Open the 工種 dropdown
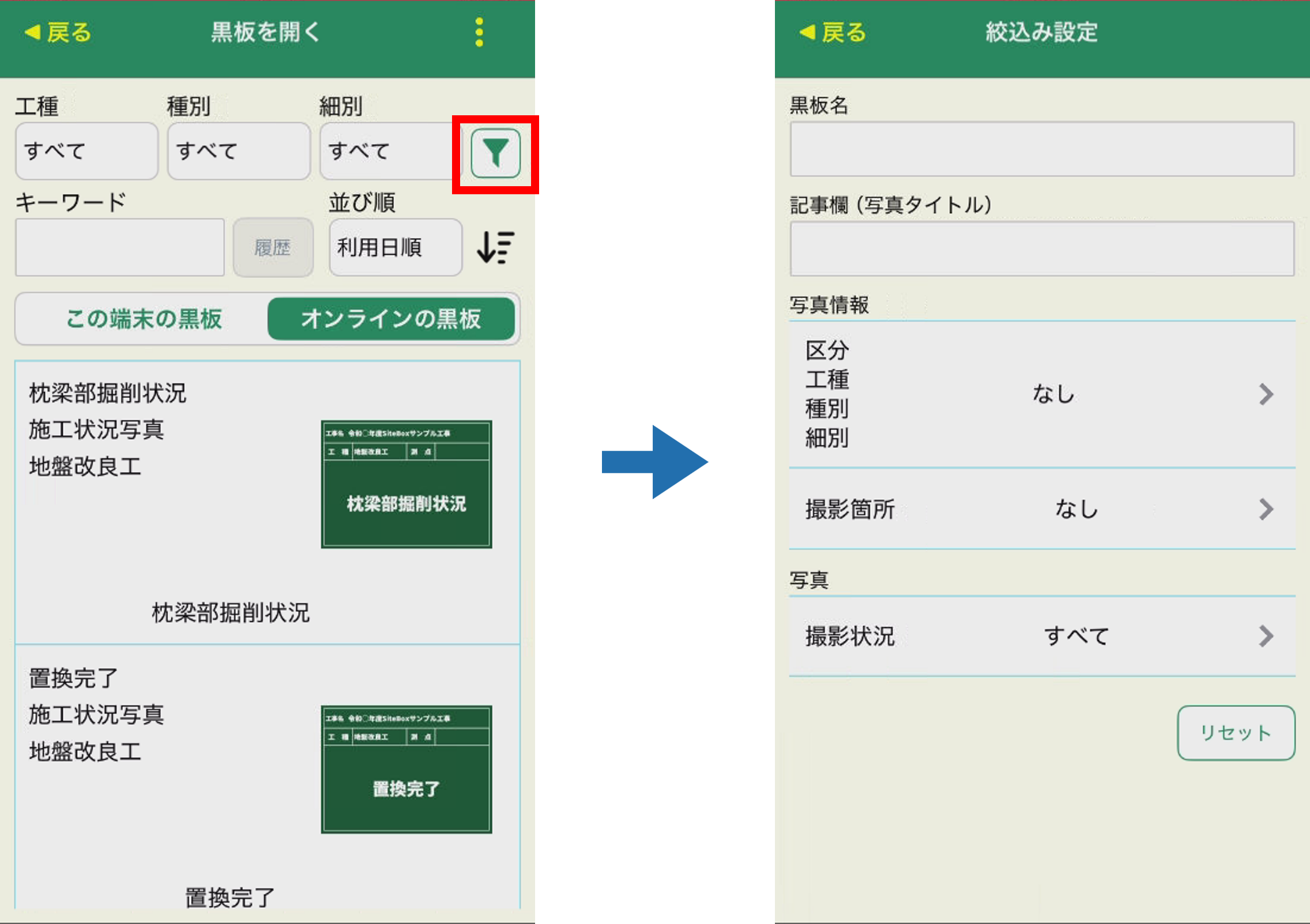The height and width of the screenshot is (924, 1310). 86,151
